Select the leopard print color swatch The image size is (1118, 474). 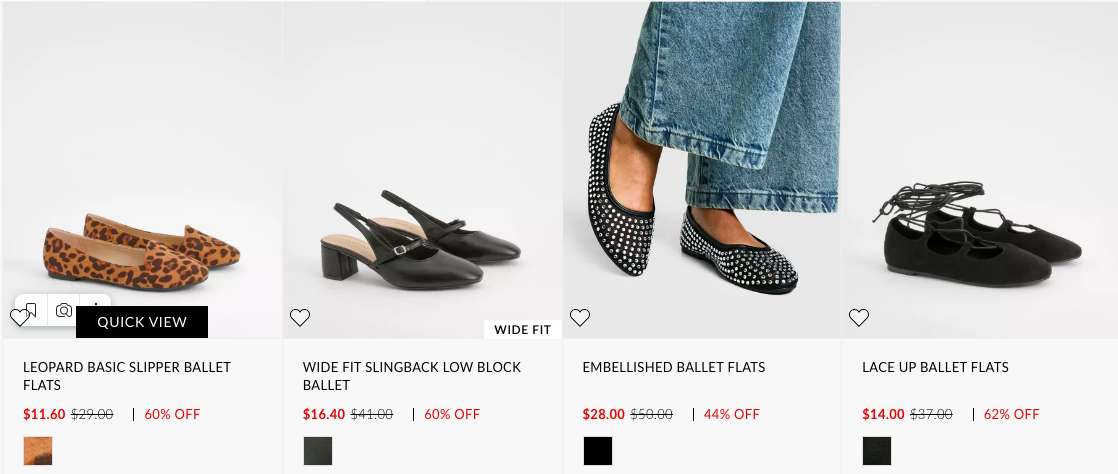[38, 451]
